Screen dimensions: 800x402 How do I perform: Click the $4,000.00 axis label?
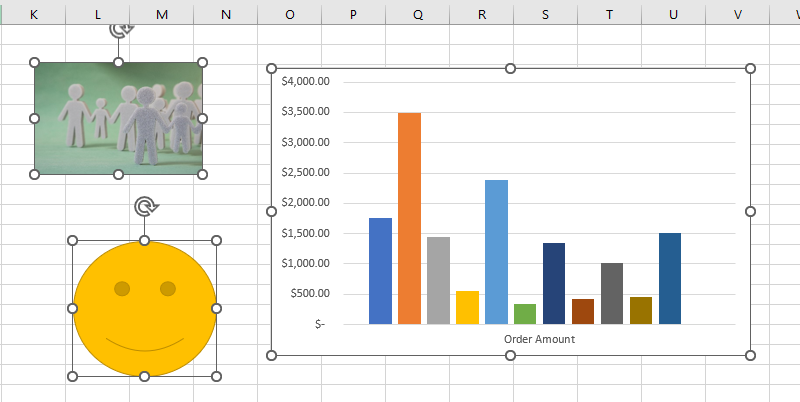[x=314, y=81]
